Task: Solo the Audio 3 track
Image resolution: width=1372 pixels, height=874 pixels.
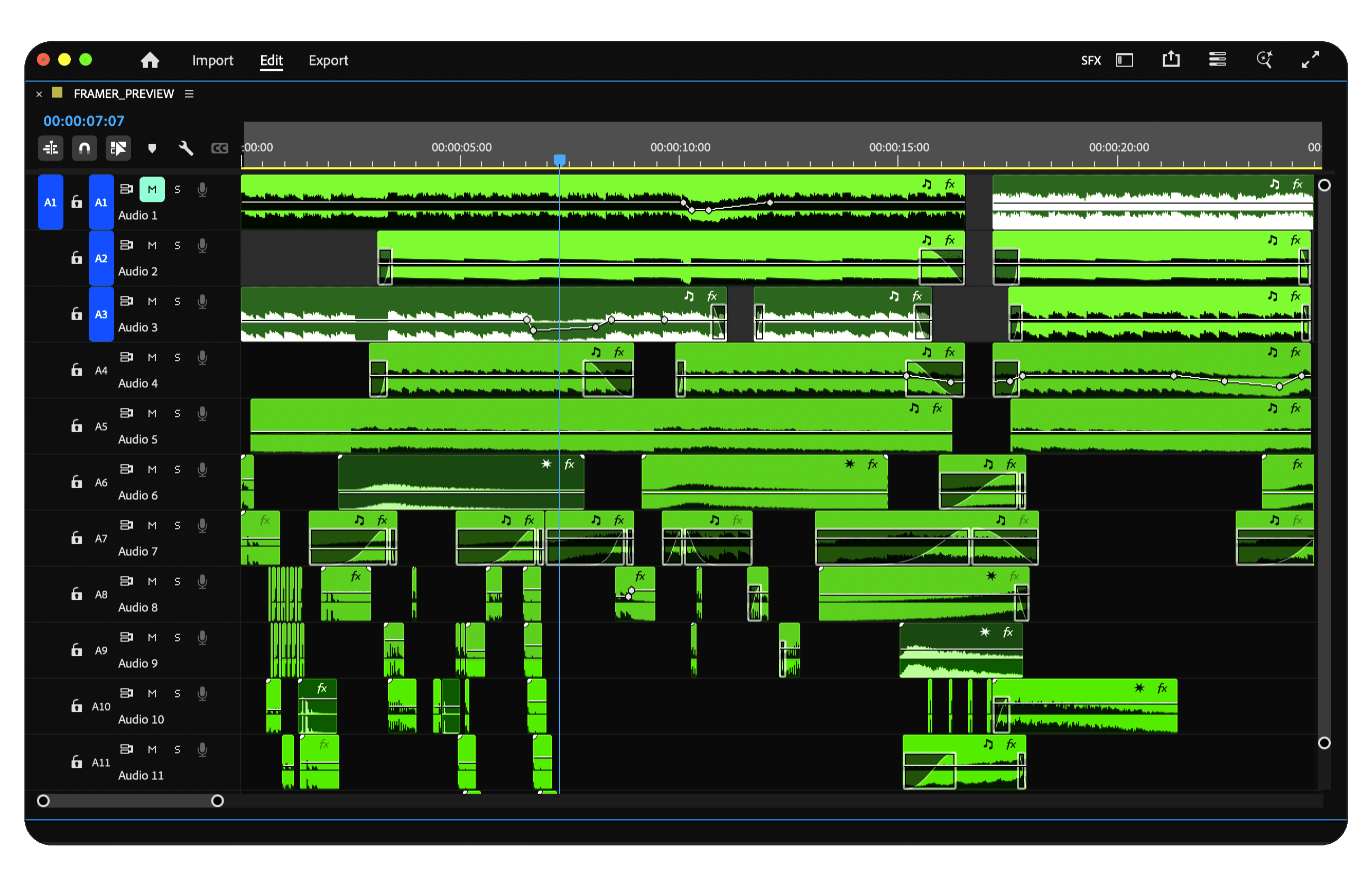Action: [177, 301]
